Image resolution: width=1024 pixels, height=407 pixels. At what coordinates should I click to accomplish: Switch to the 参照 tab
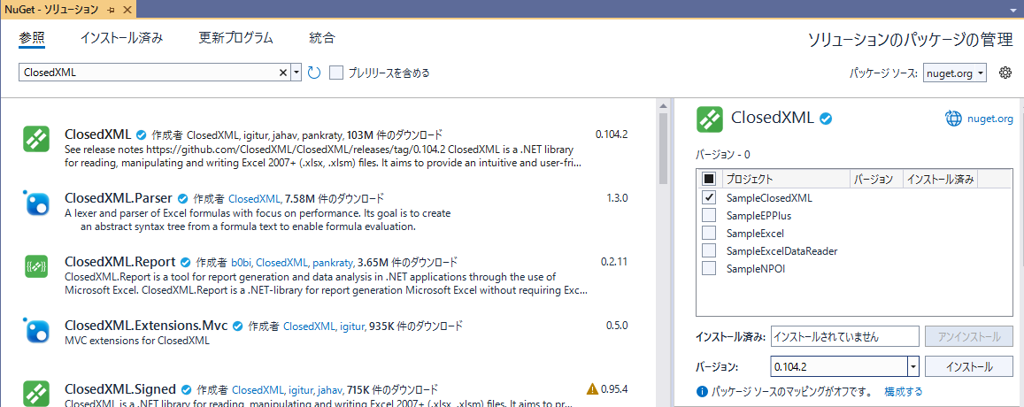[32, 39]
